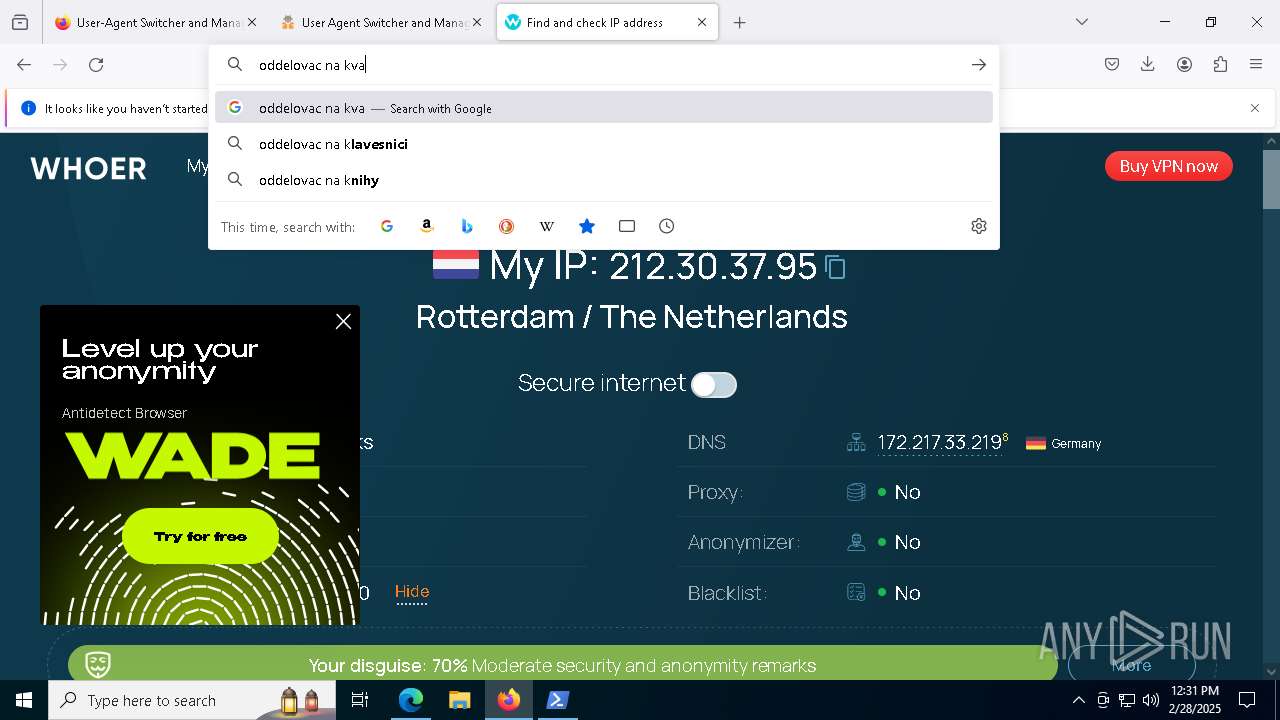
Task: Click Try for free button
Action: pos(200,537)
